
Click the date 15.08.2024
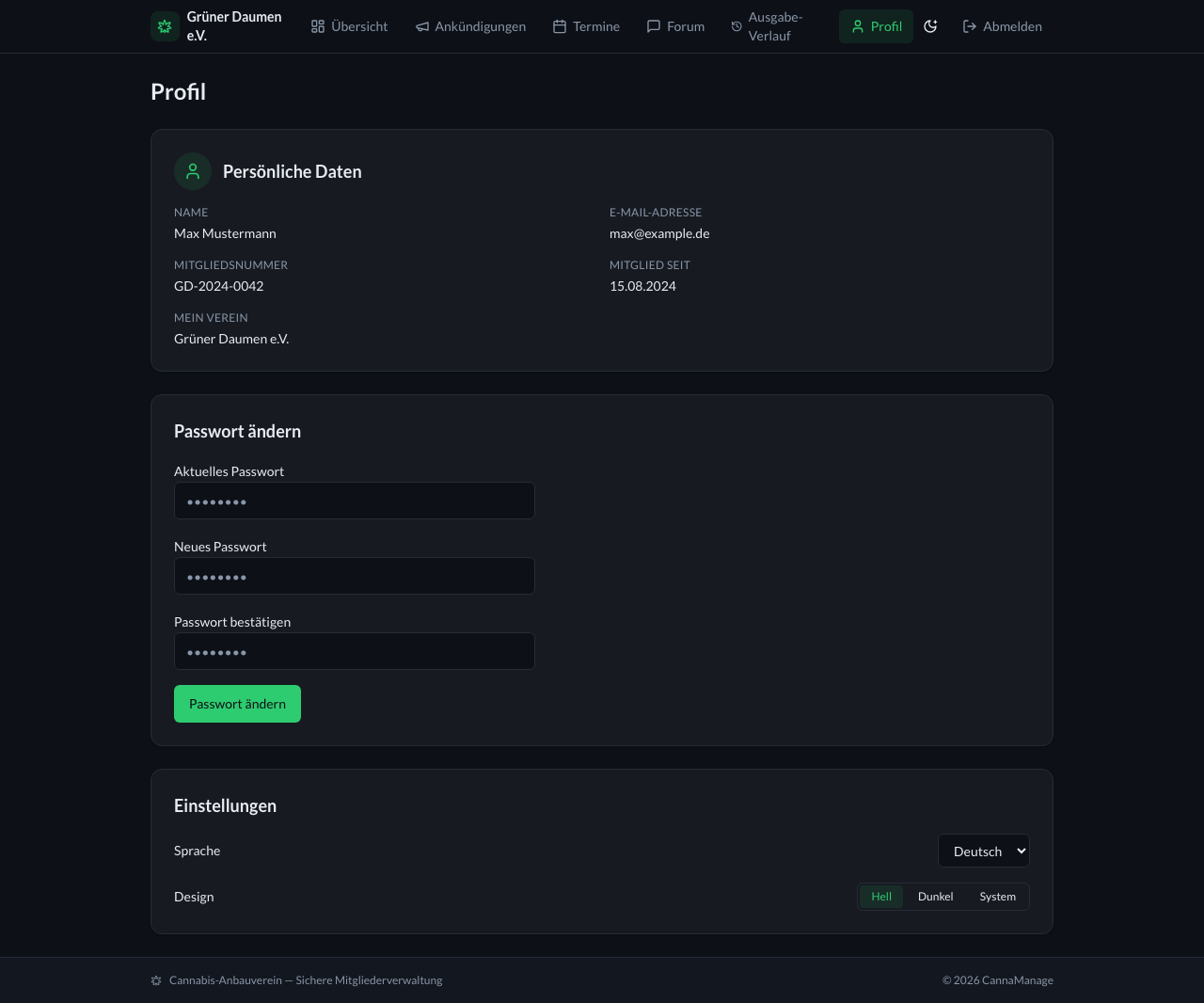pos(642,286)
